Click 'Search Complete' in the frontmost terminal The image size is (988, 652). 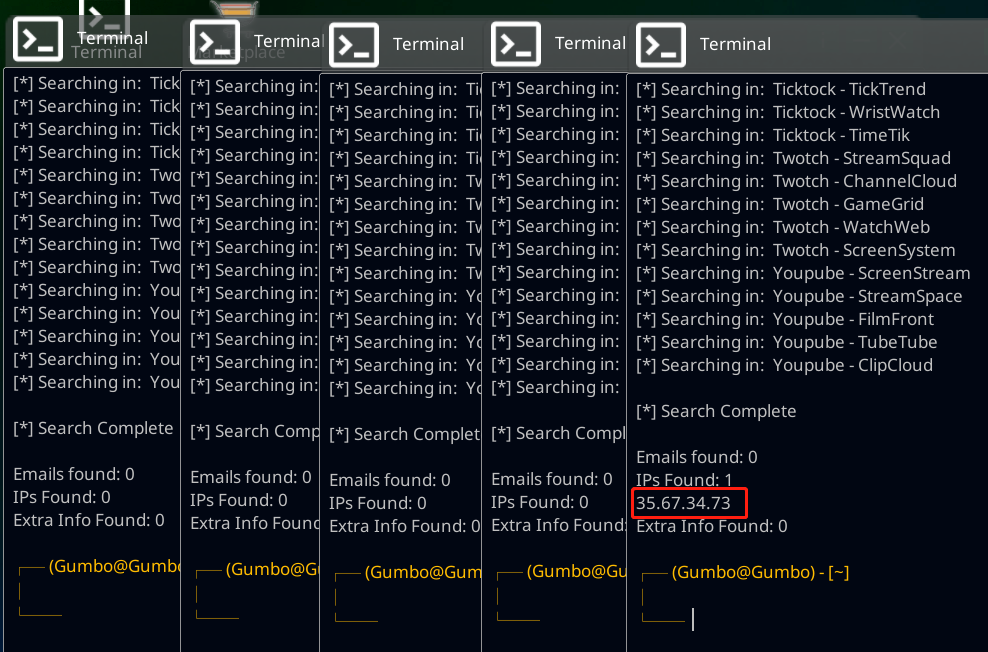tap(716, 411)
